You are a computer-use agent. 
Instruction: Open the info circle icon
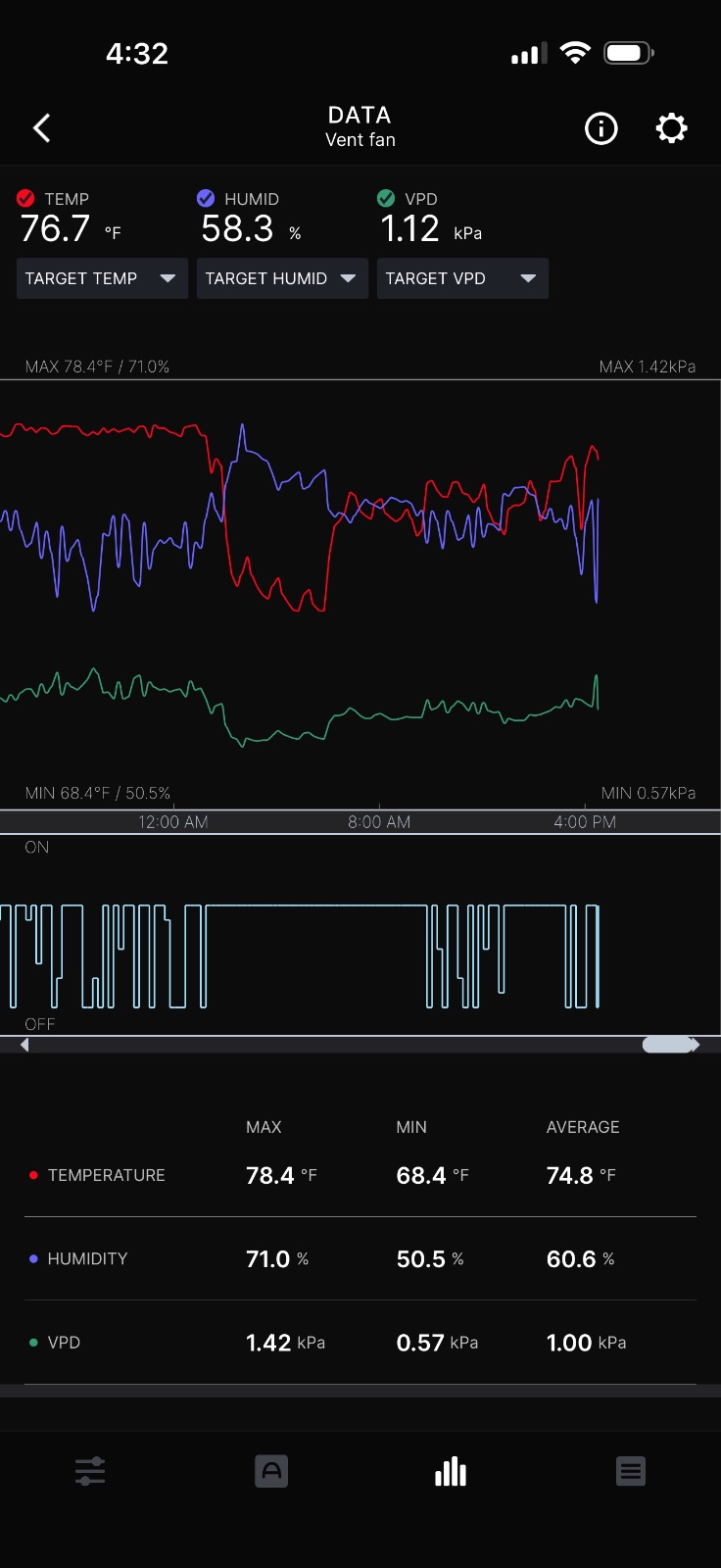click(601, 128)
